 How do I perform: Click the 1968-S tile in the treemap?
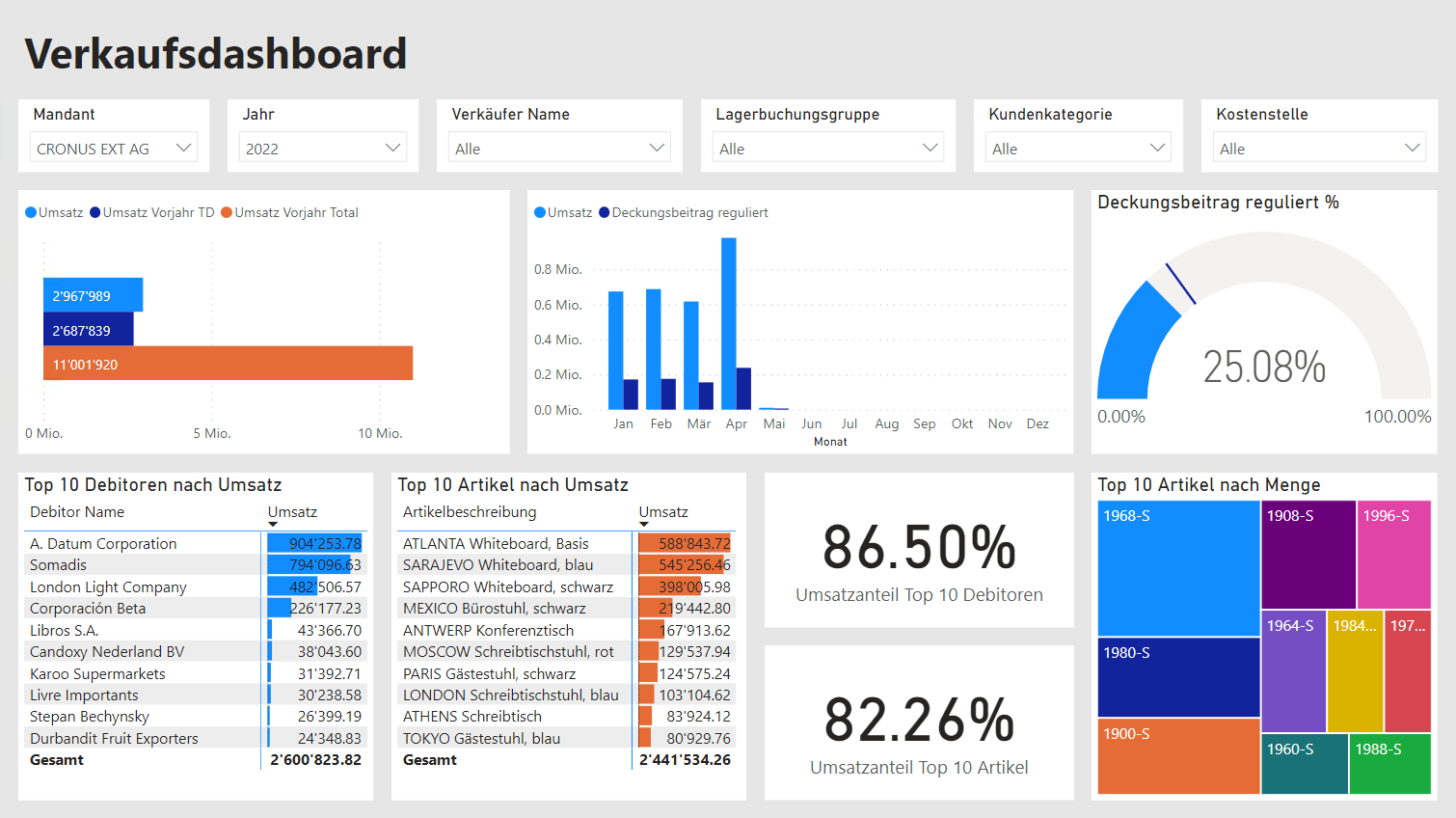[1178, 569]
